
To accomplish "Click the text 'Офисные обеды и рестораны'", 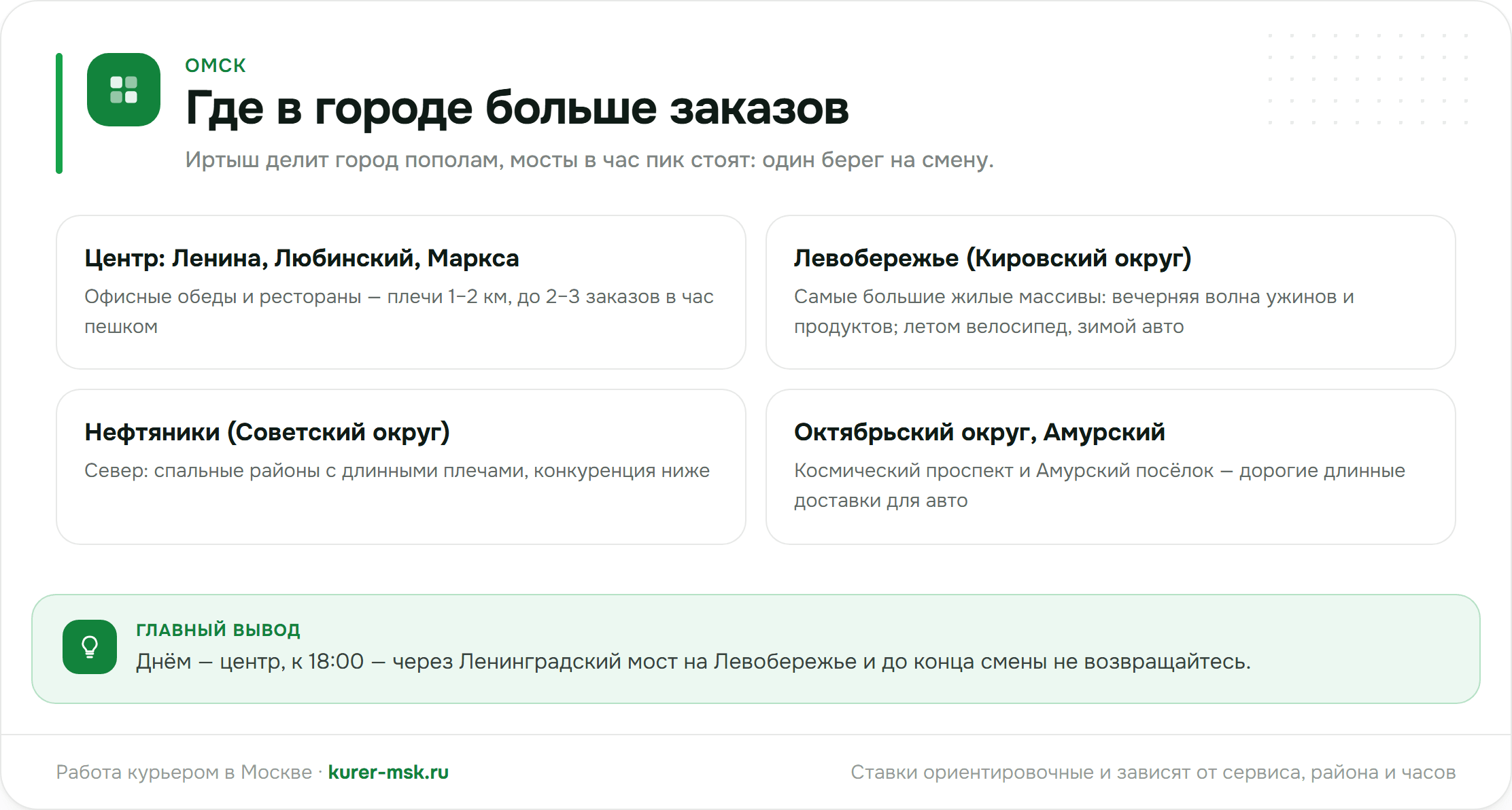I will (x=223, y=297).
